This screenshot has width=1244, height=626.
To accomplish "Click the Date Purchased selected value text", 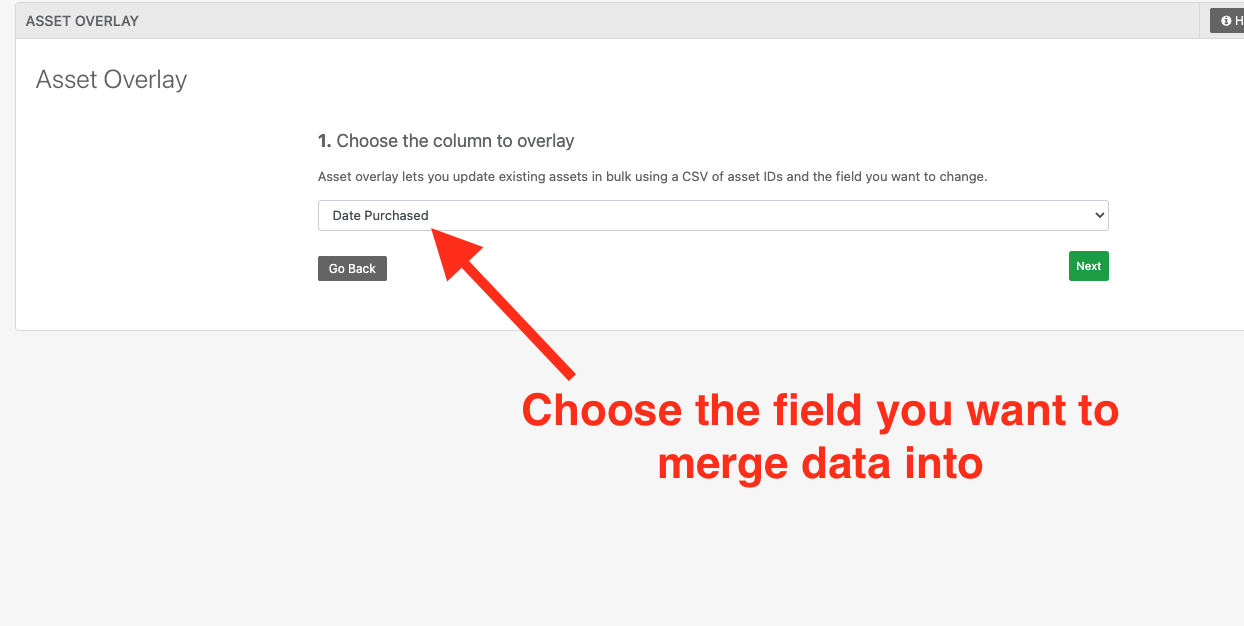I will pyautogui.click(x=380, y=216).
